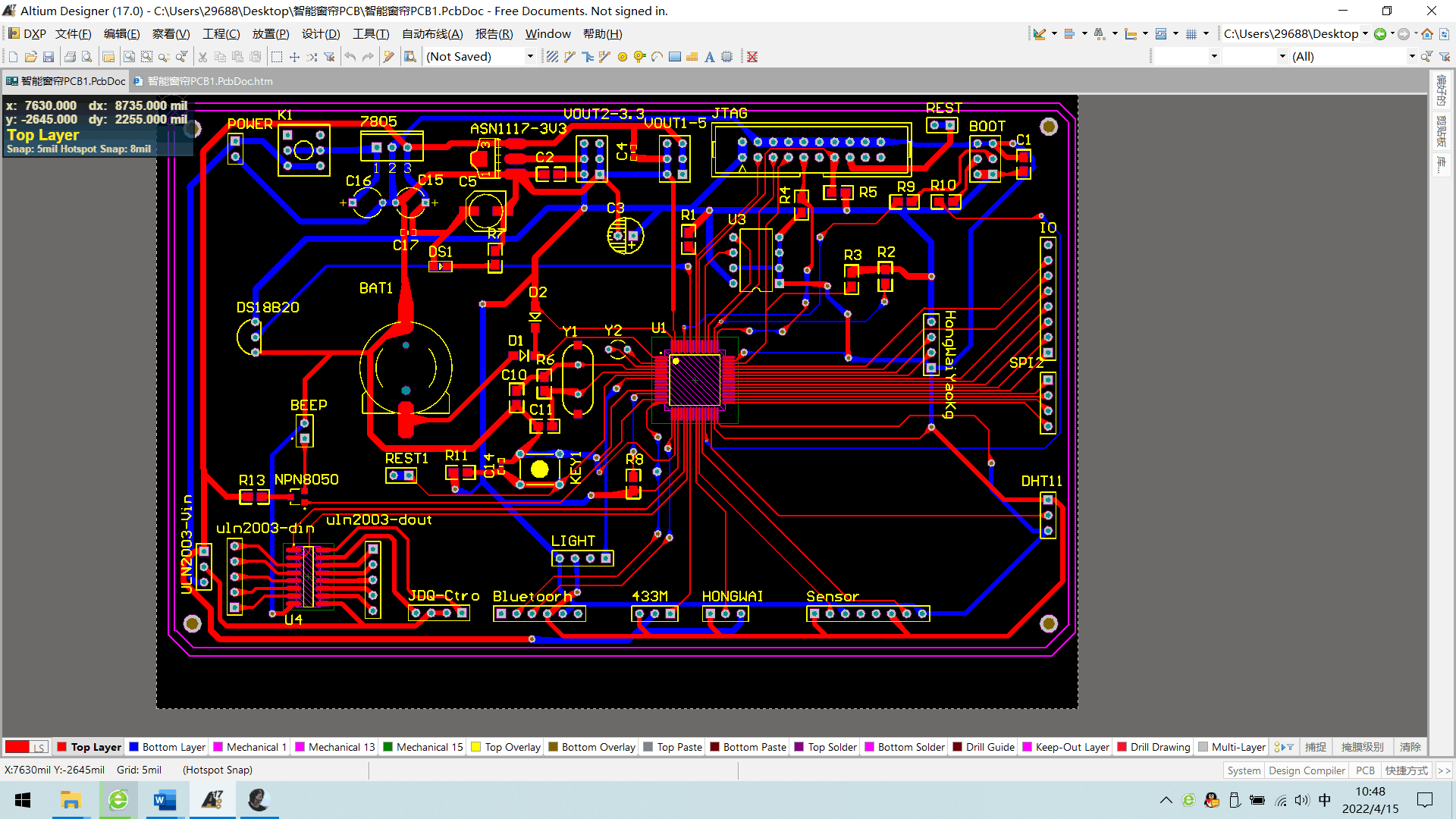Screen dimensions: 1456x819
Task: Go to the home page icon
Action: (x=1427, y=33)
